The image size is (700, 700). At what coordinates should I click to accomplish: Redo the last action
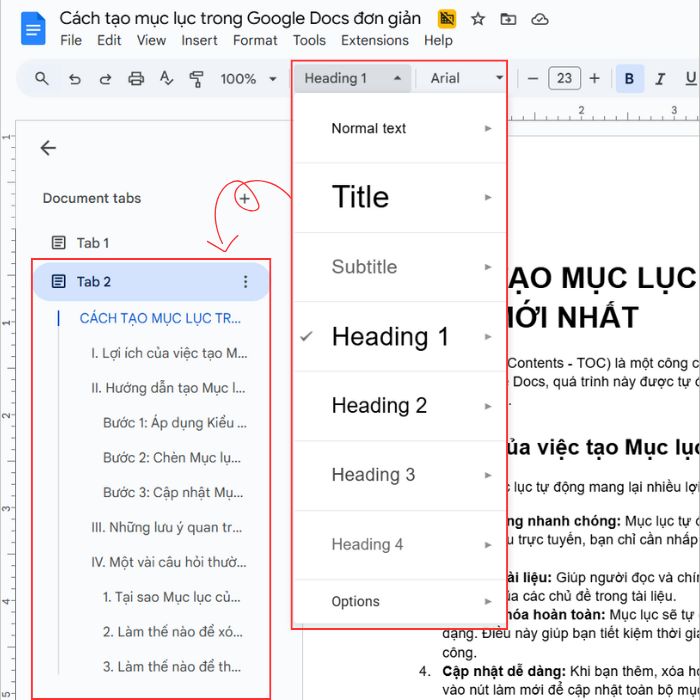(105, 79)
